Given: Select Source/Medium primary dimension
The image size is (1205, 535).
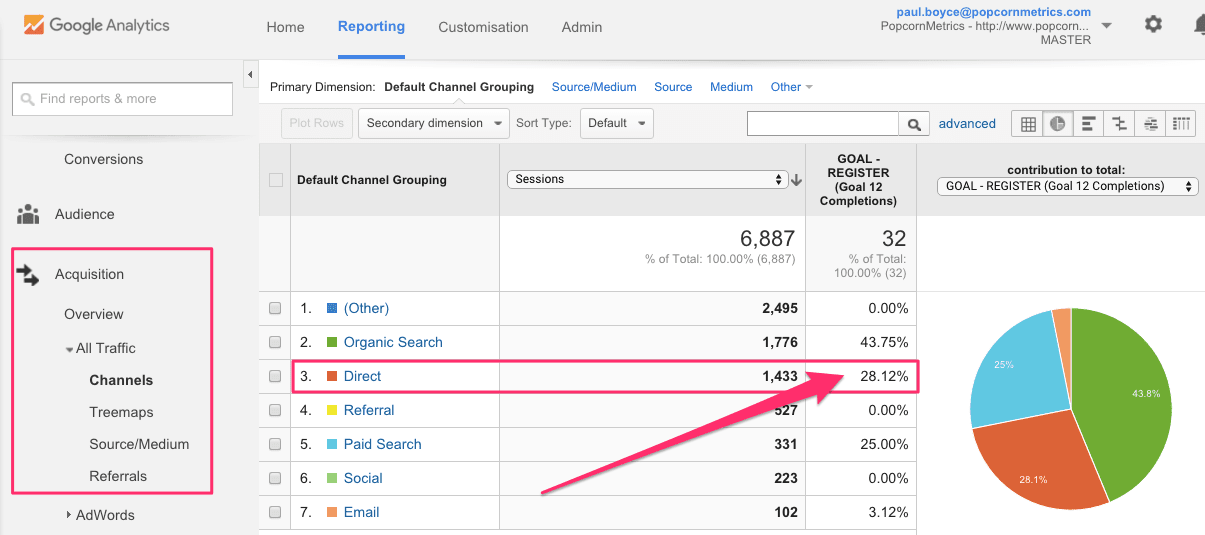Looking at the screenshot, I should 594,87.
